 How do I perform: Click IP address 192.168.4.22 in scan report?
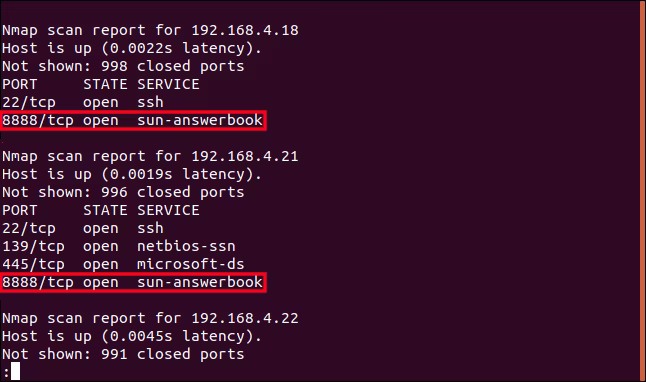(x=245, y=318)
